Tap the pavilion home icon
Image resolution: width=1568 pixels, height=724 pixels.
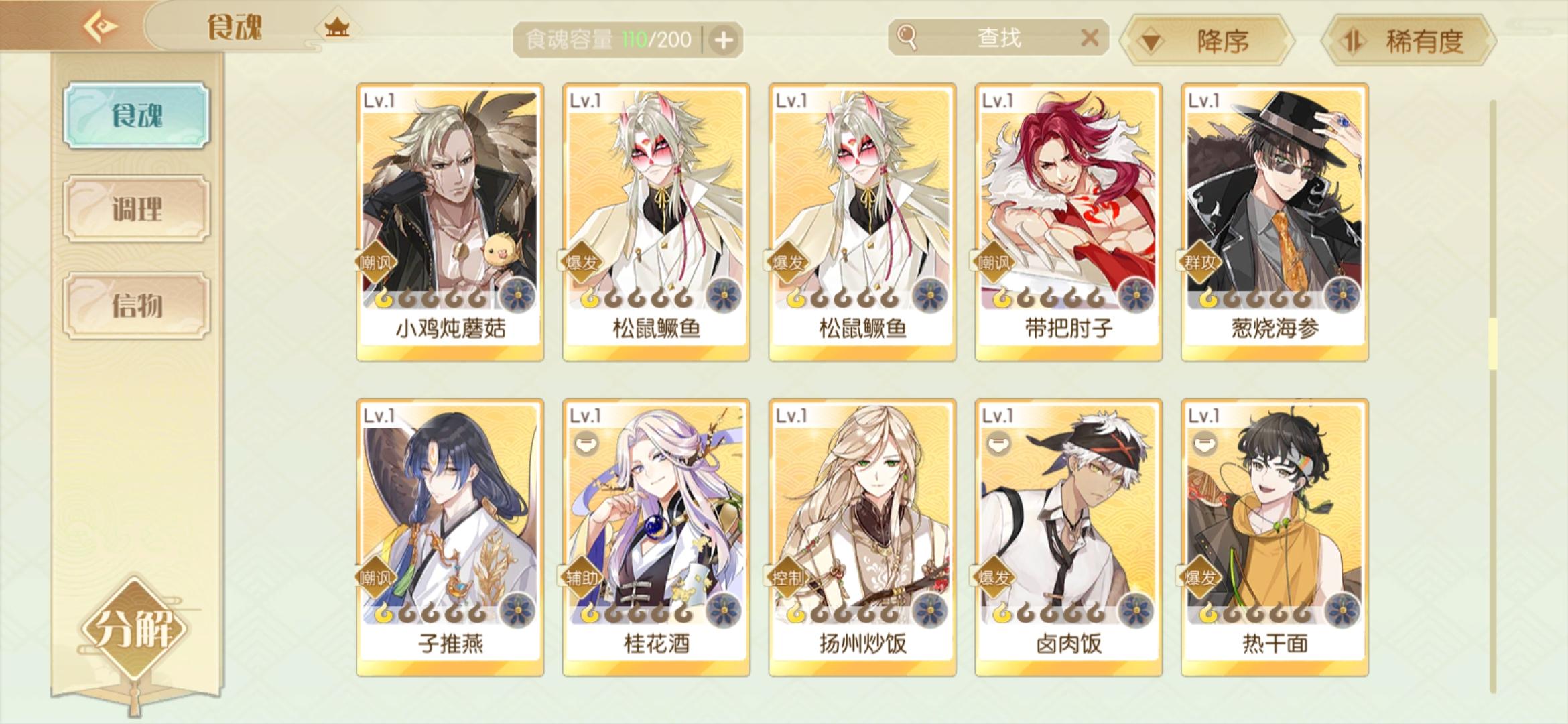pos(337,28)
